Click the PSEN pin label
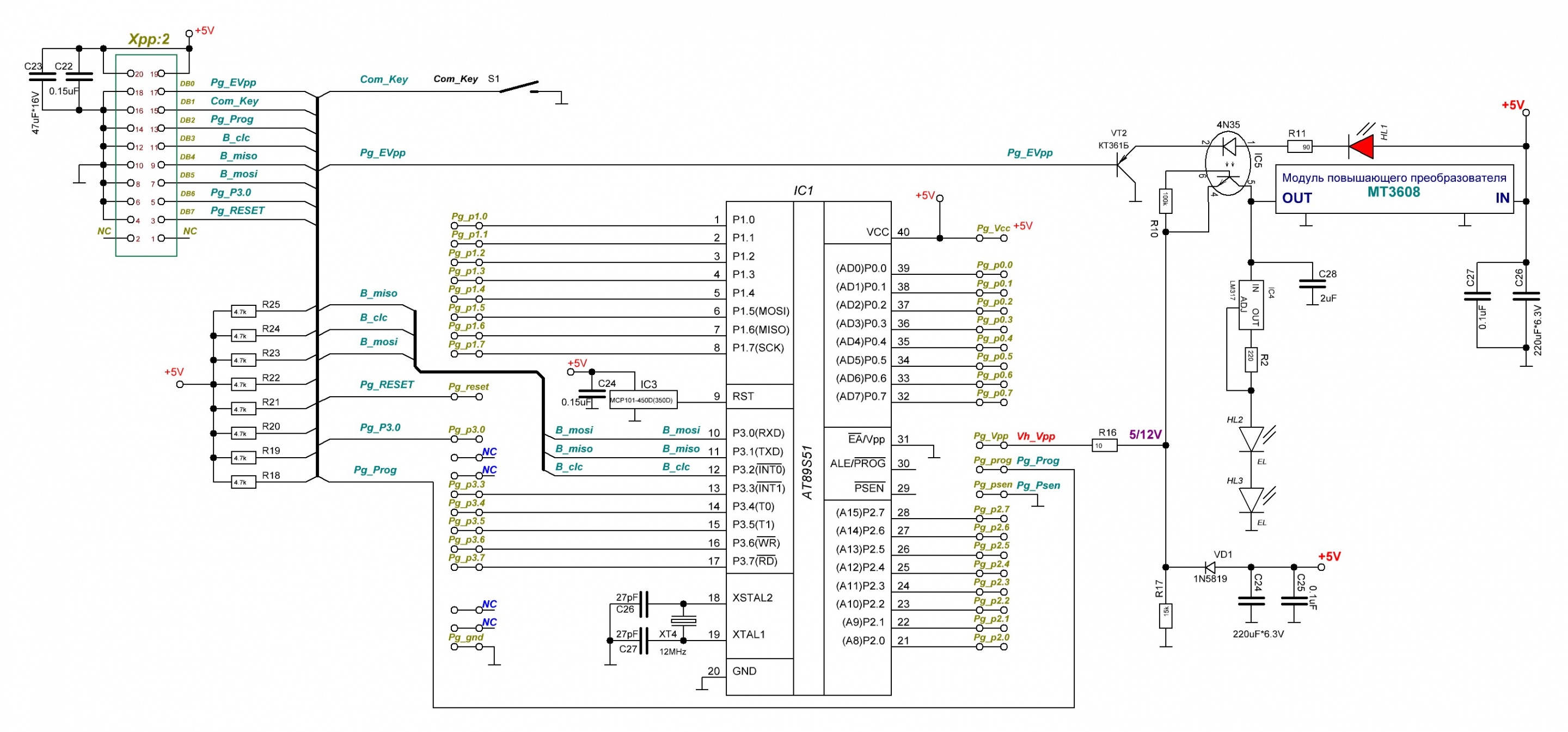Image resolution: width=1568 pixels, height=732 pixels. click(869, 488)
